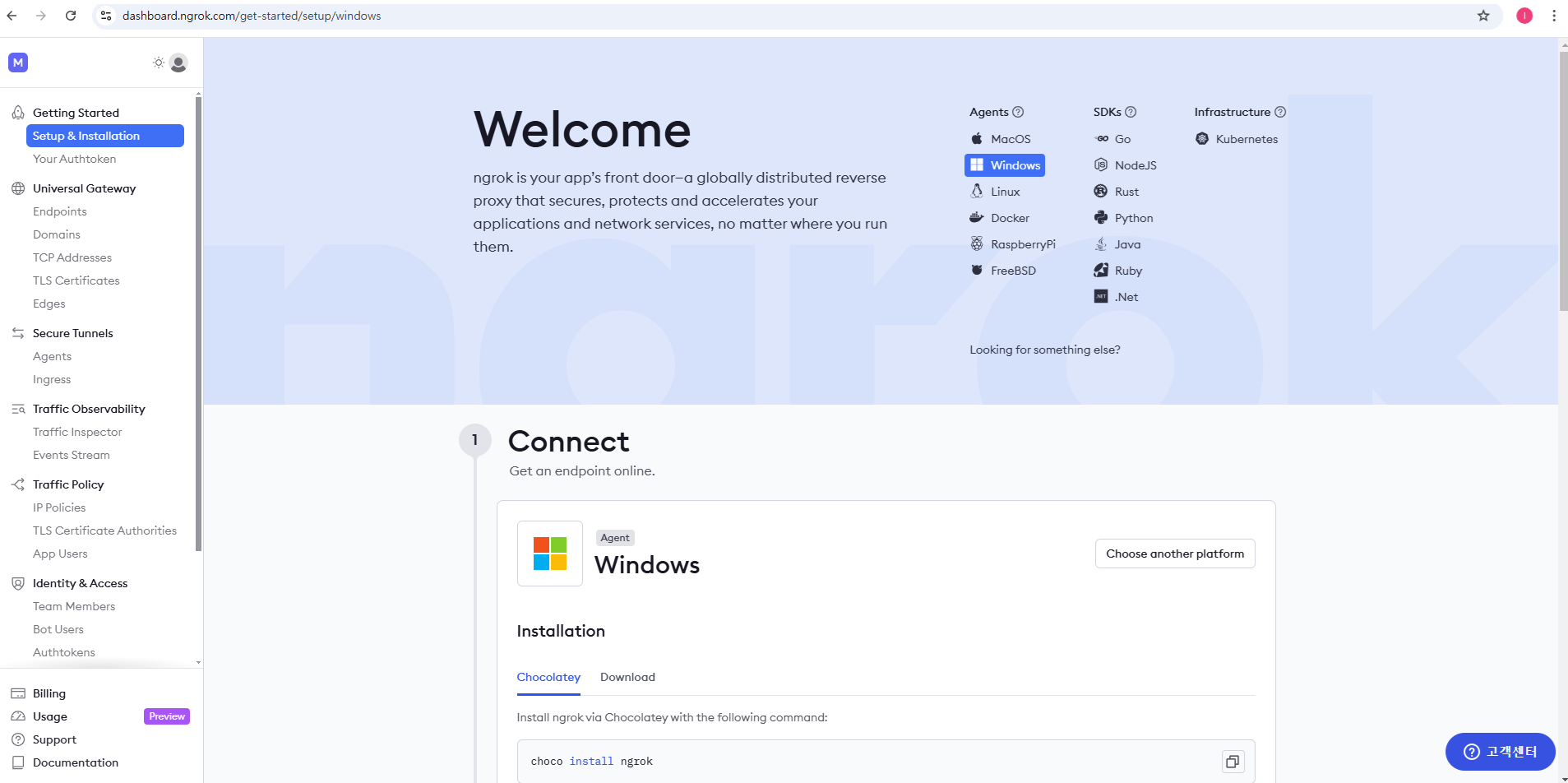Open the Kubernetes infrastructure option
Viewport: 1568px width, 783px height.
click(1237, 139)
